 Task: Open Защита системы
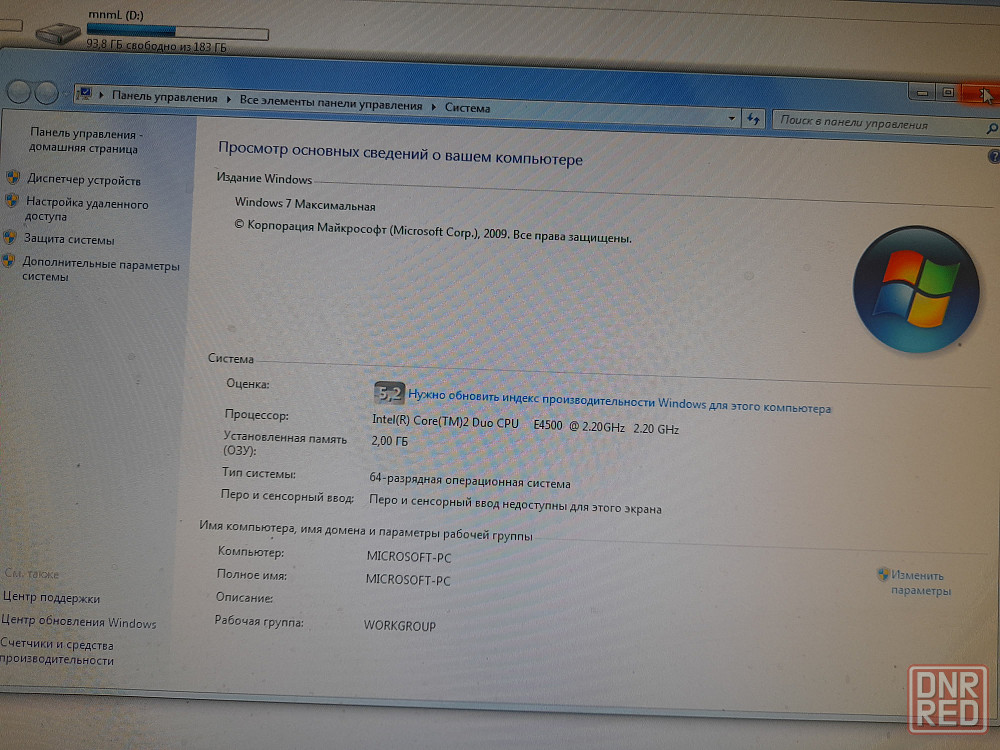pyautogui.click(x=69, y=240)
